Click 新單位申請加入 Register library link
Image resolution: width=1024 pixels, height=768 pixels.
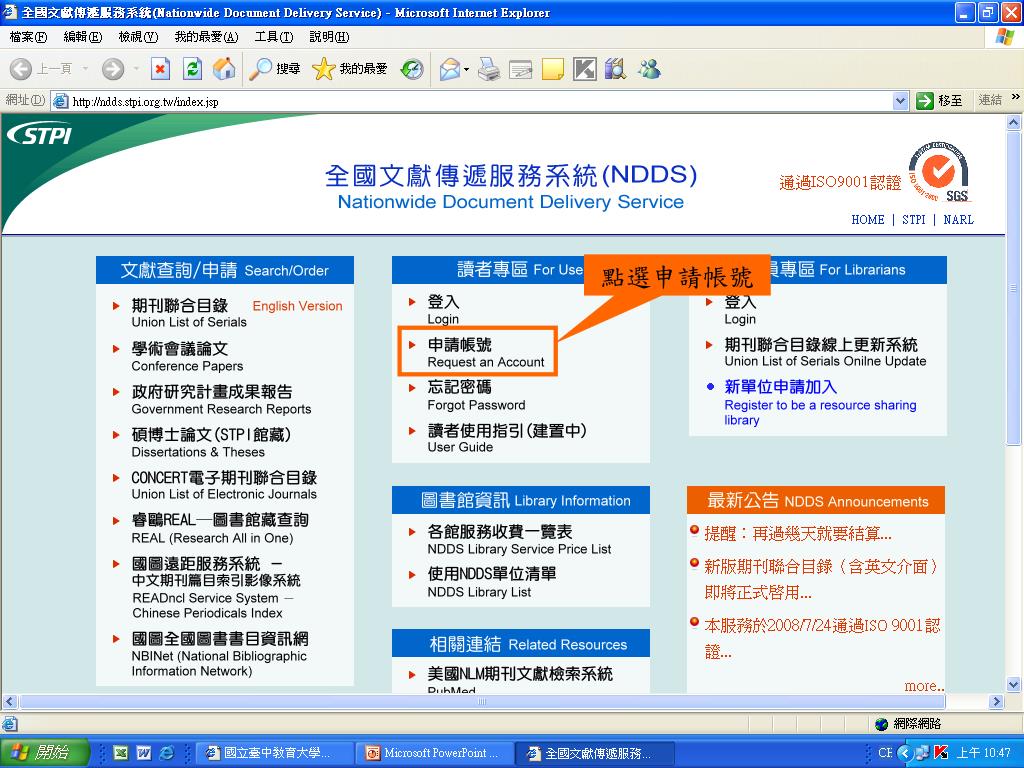pos(820,403)
